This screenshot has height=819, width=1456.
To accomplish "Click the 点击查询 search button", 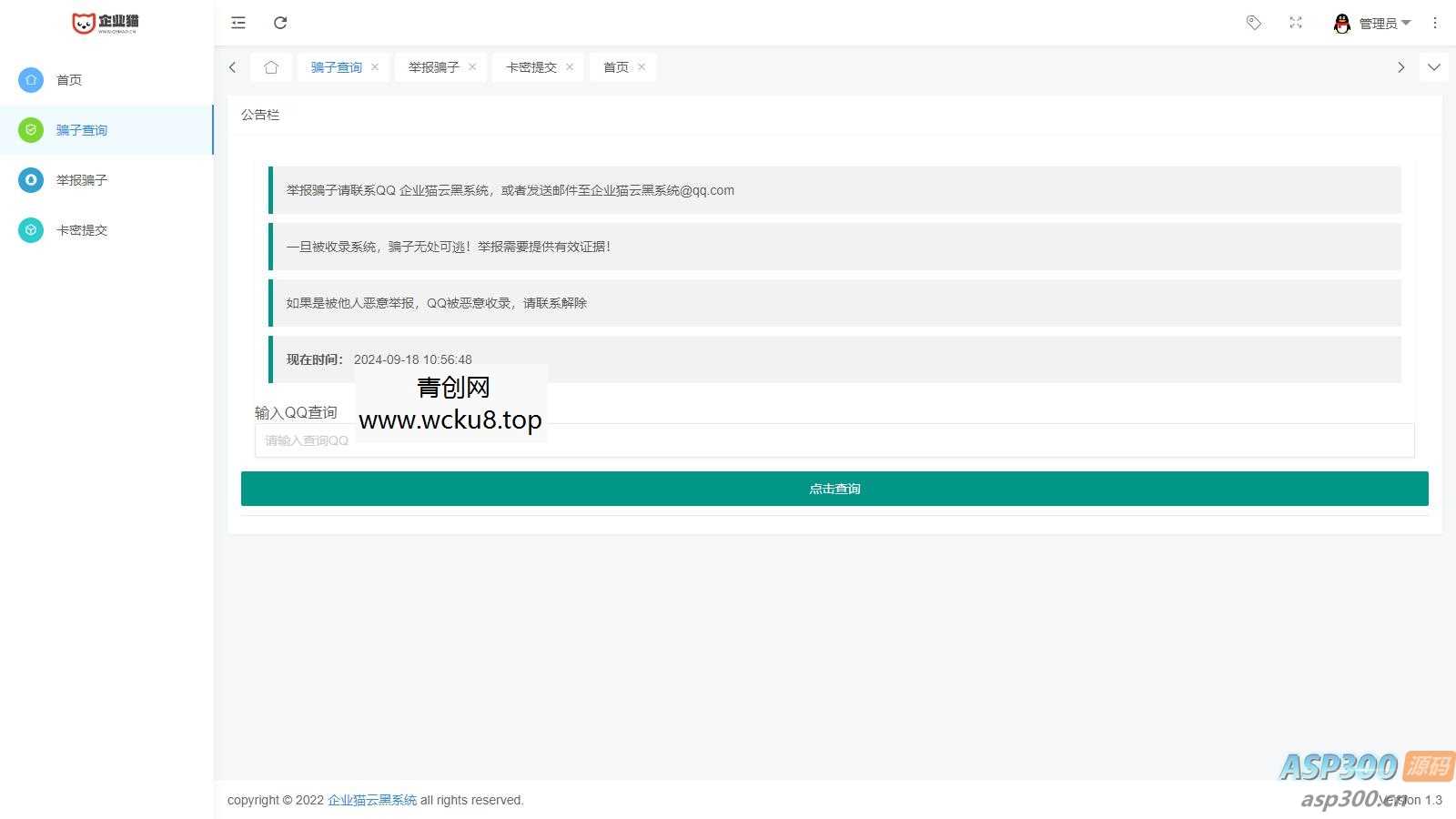I will [x=834, y=489].
